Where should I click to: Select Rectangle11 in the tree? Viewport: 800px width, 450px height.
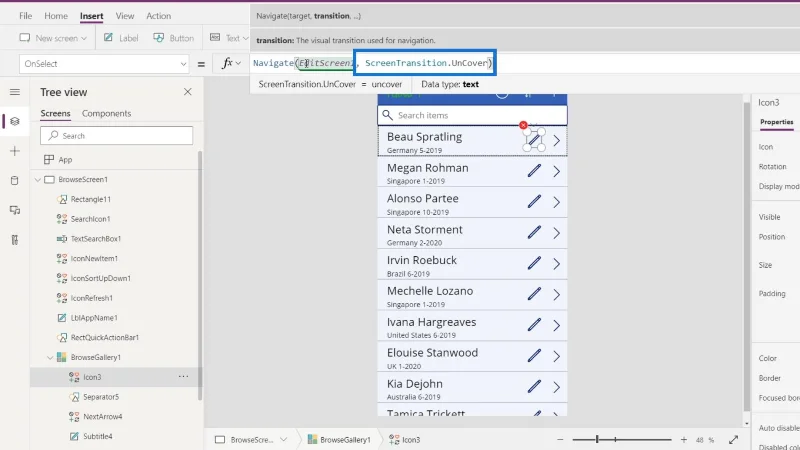coord(91,199)
